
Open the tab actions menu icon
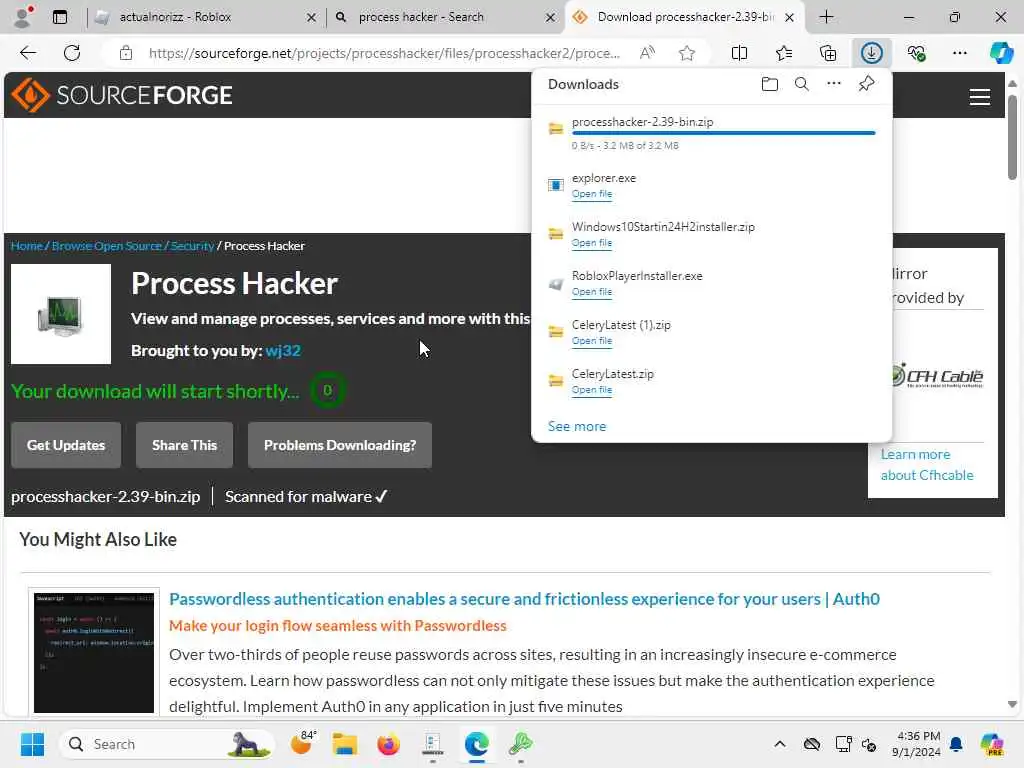tap(60, 17)
